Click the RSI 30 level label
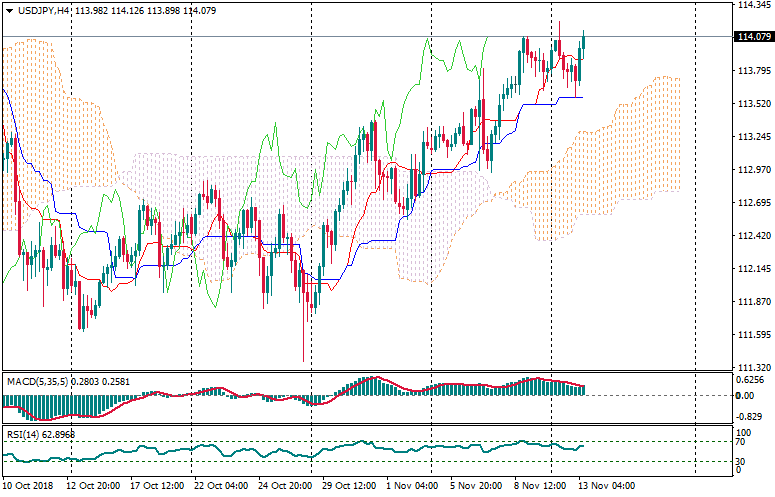This screenshot has height=497, width=775. click(742, 461)
